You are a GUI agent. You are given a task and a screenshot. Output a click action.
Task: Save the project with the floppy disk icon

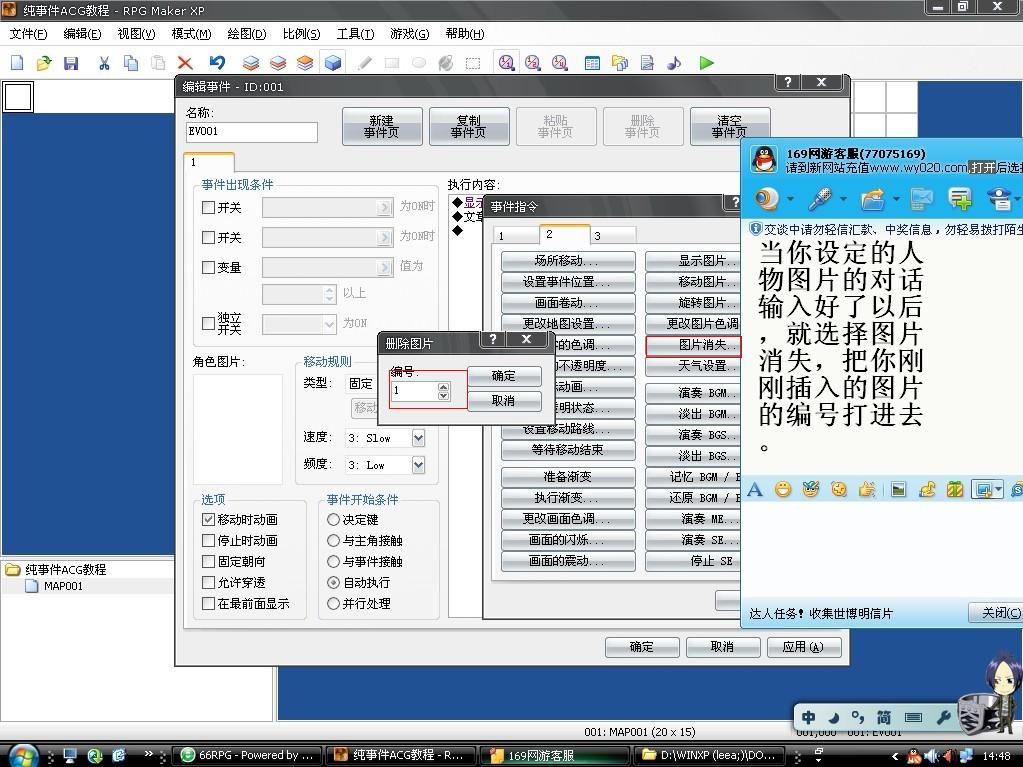tap(70, 63)
